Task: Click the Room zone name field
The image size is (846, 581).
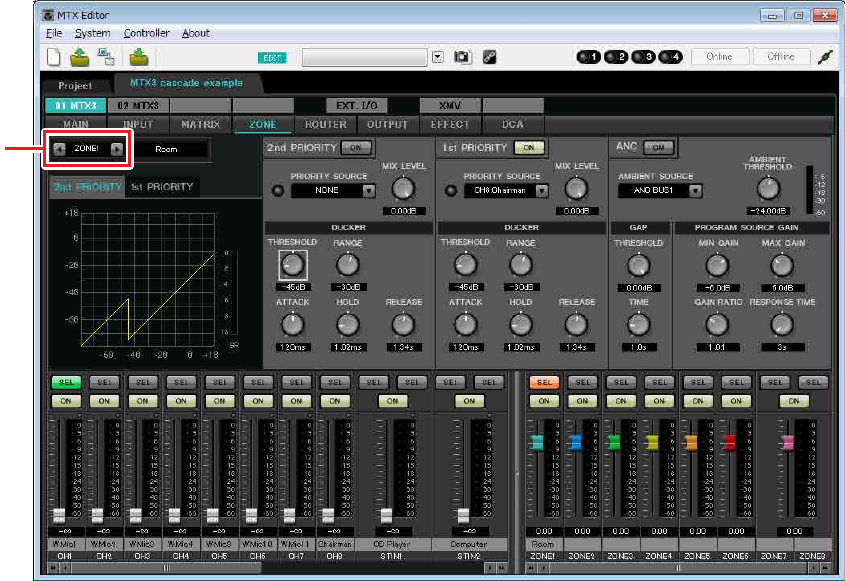Action: click(172, 149)
